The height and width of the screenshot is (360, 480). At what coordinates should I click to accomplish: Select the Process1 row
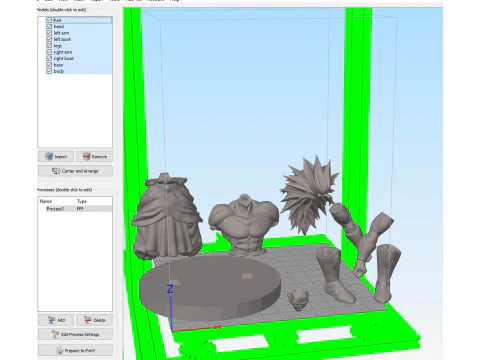(x=75, y=209)
